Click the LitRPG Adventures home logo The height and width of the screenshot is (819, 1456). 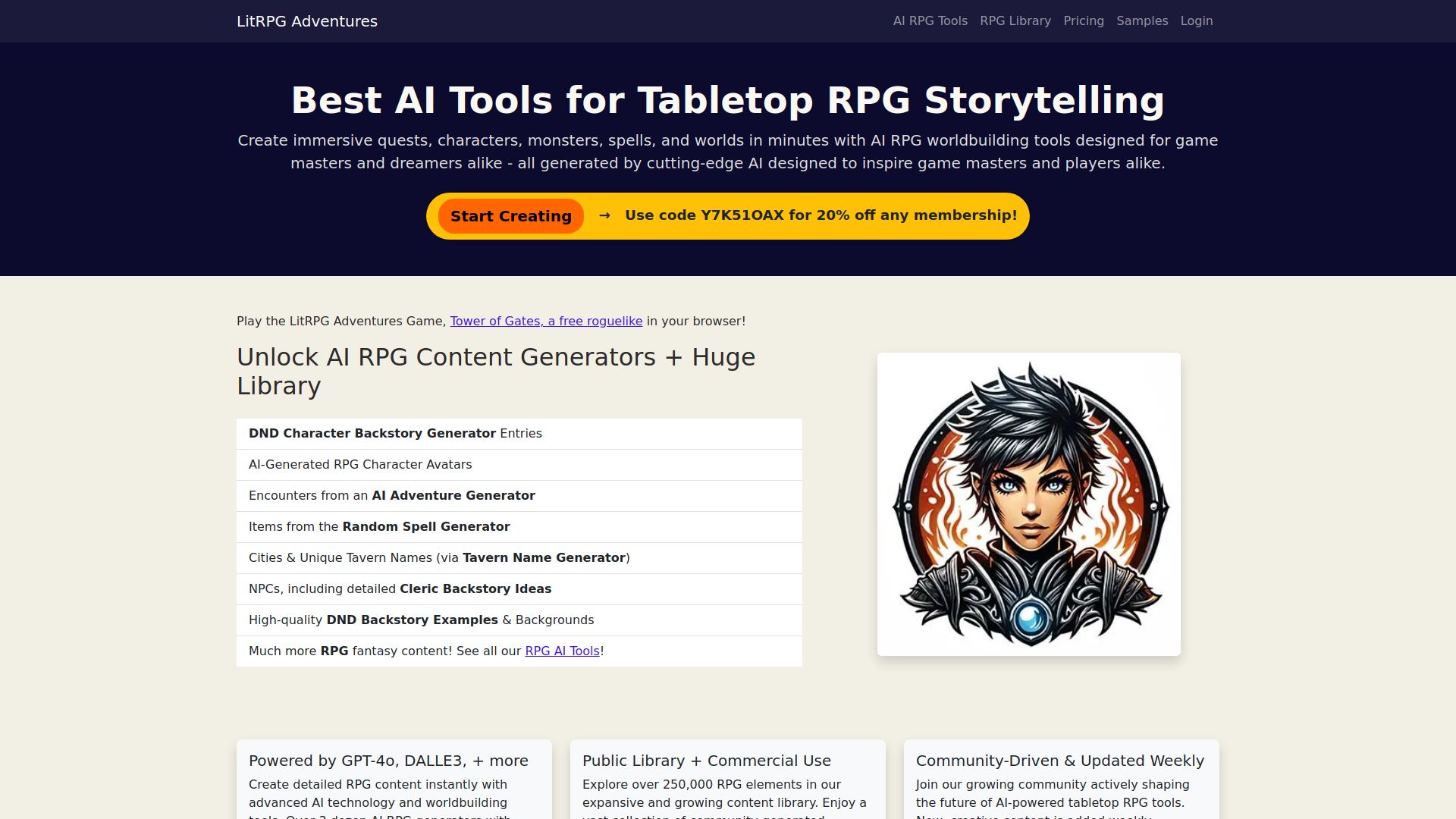(x=306, y=21)
